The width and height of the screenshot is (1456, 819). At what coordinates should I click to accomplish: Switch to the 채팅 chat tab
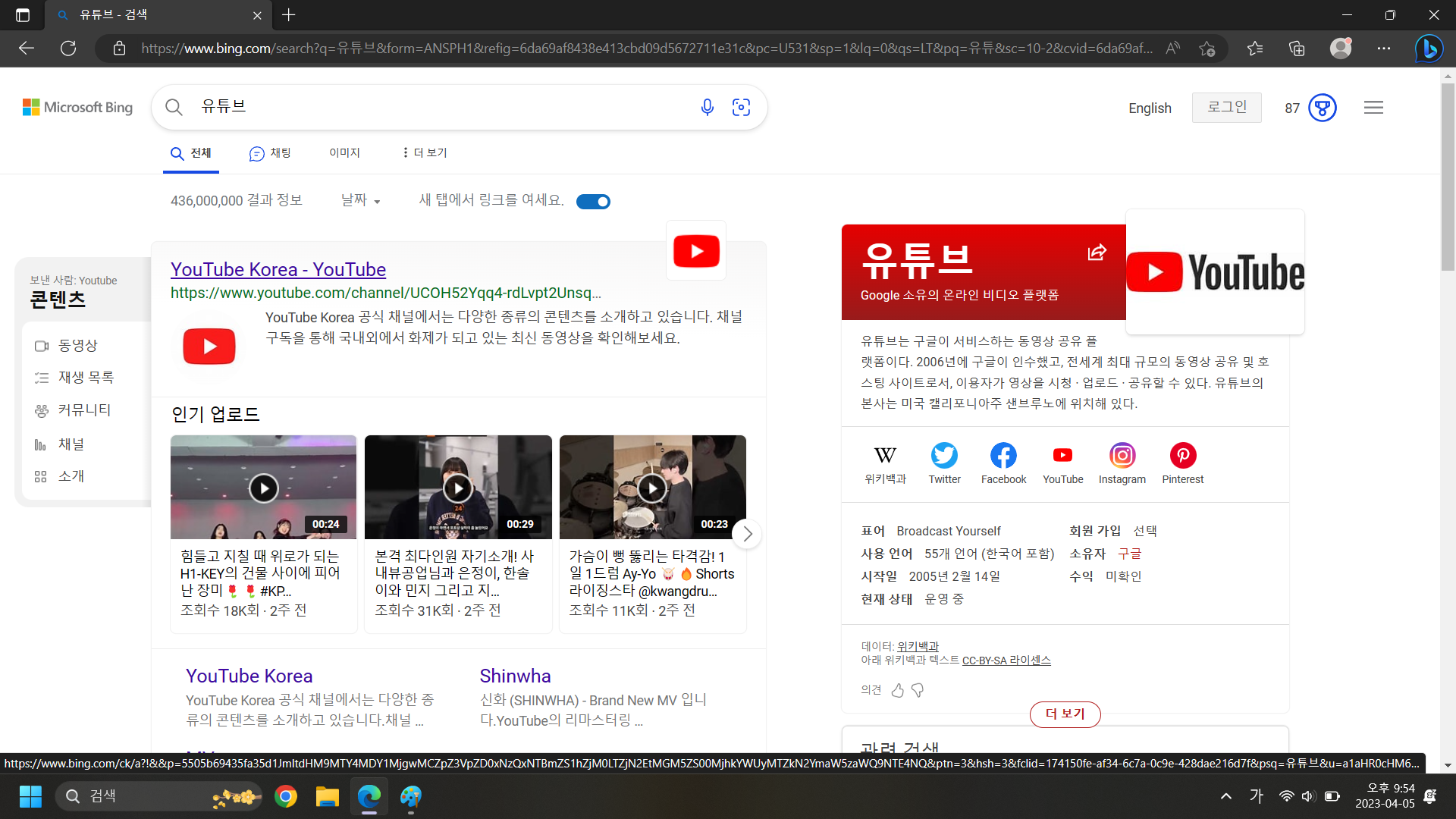(270, 153)
